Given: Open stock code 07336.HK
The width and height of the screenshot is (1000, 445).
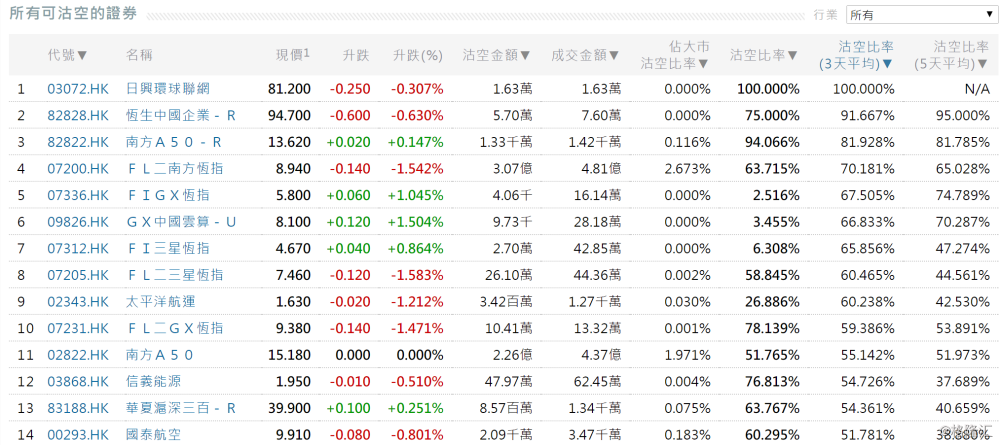Looking at the screenshot, I should pos(78,195).
